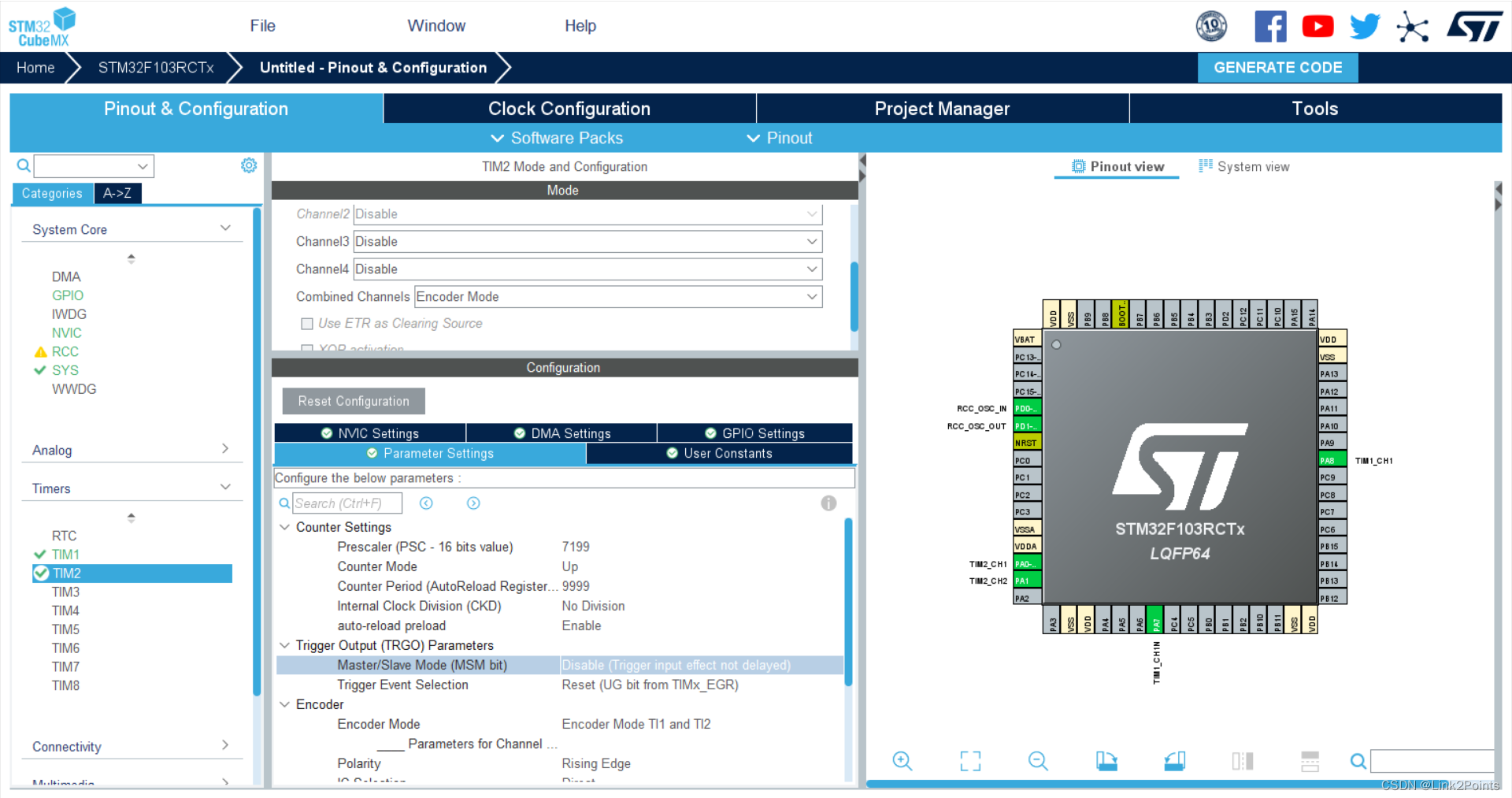Screen dimensions: 1512x798
Task: Go to STM32F103RCTx breadcrumb
Action: [156, 68]
